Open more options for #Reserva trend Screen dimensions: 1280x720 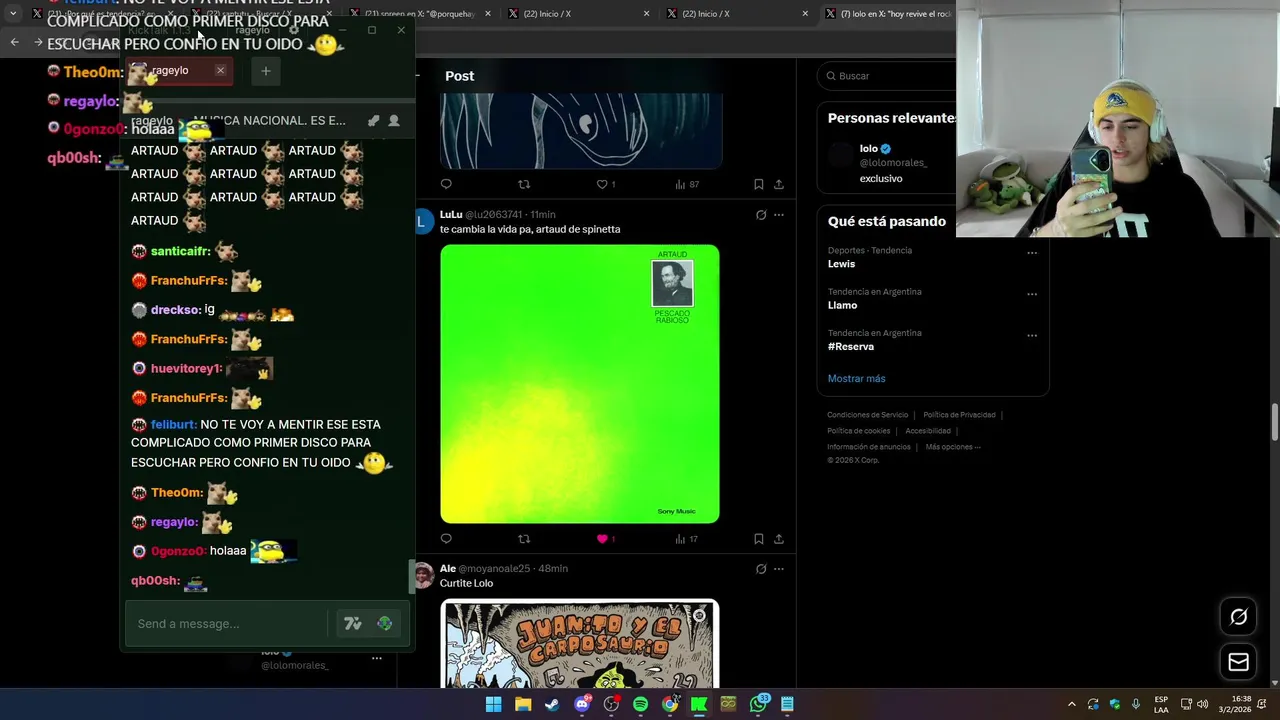click(x=1032, y=335)
